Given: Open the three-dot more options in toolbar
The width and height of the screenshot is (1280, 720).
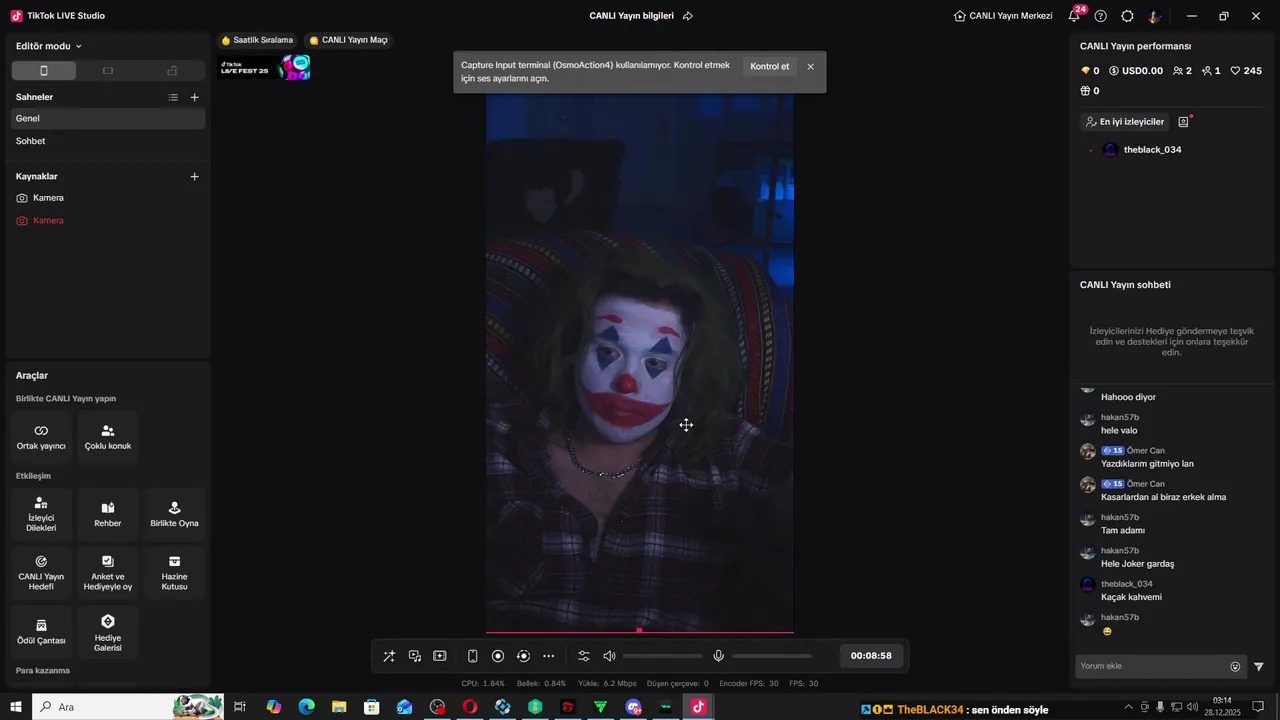Looking at the screenshot, I should tap(548, 656).
